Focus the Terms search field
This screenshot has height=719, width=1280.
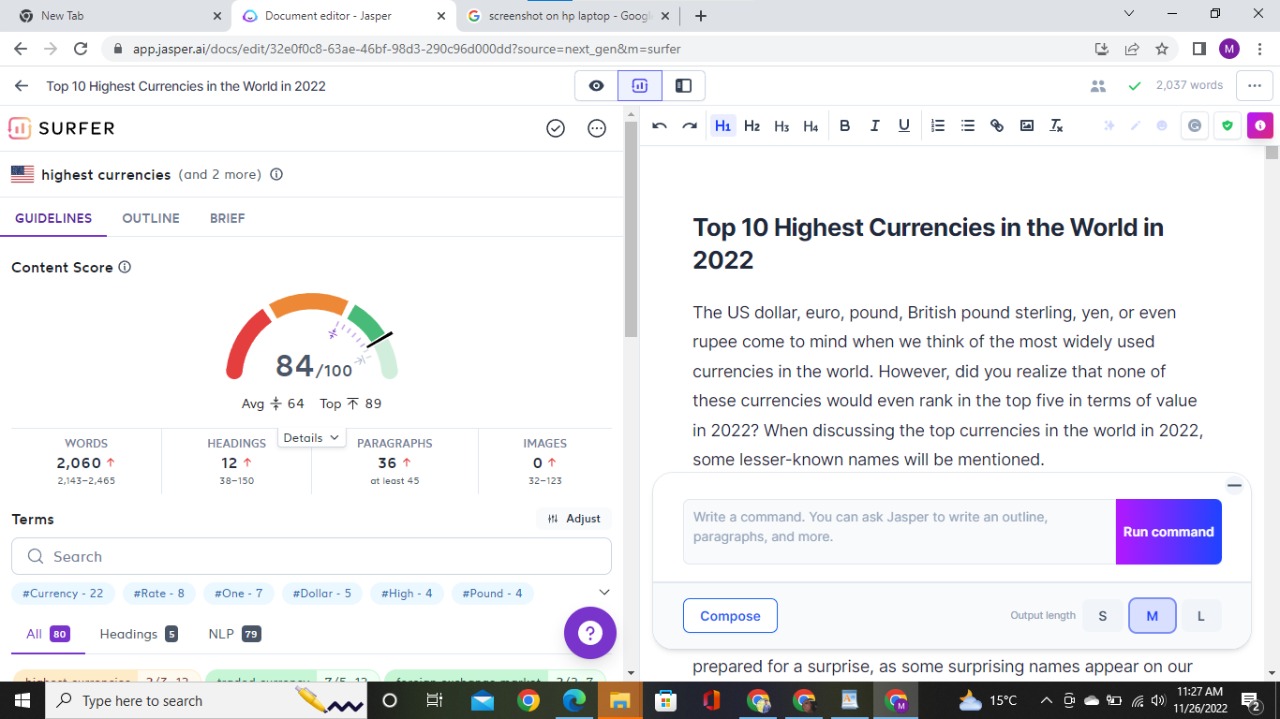pyautogui.click(x=311, y=556)
